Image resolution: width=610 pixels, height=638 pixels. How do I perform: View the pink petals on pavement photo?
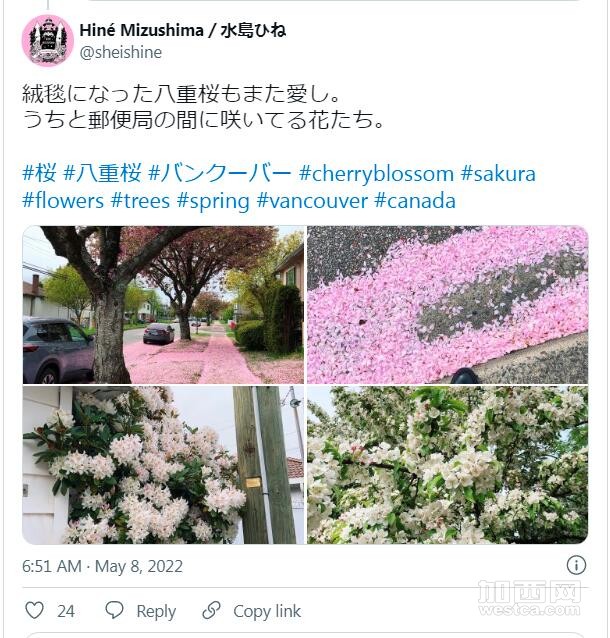(x=447, y=305)
